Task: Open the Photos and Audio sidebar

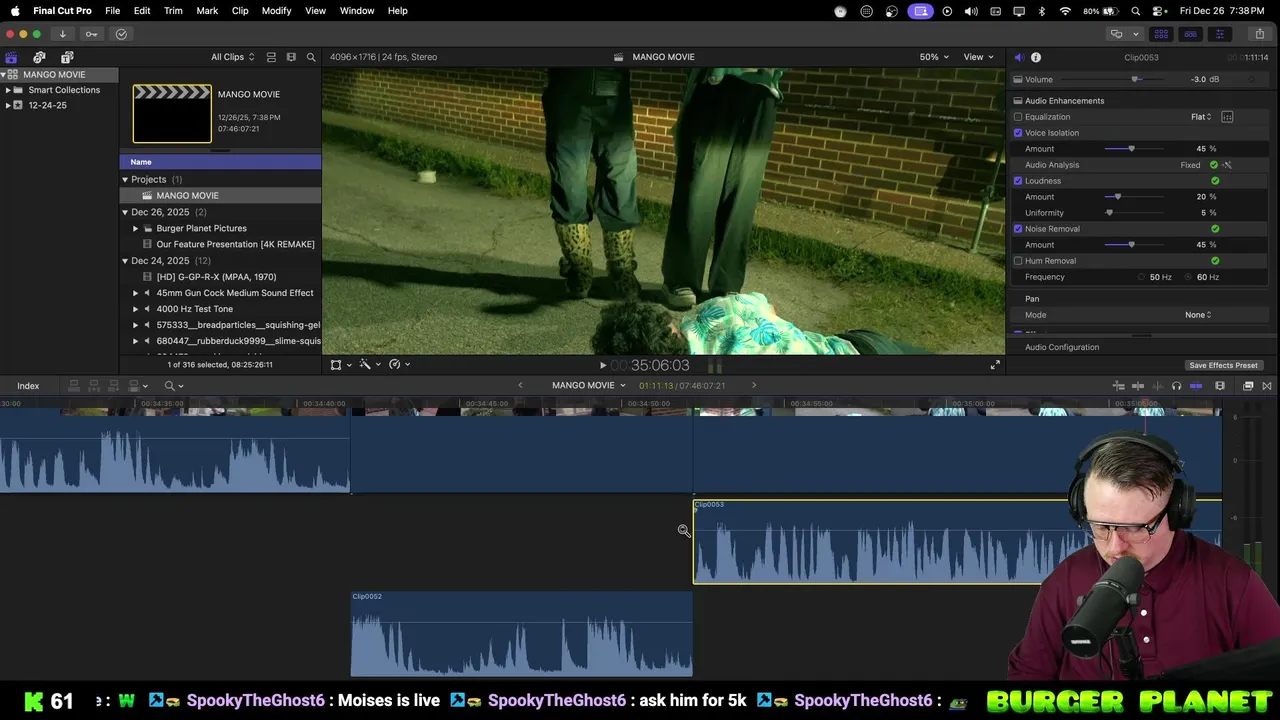Action: point(39,57)
